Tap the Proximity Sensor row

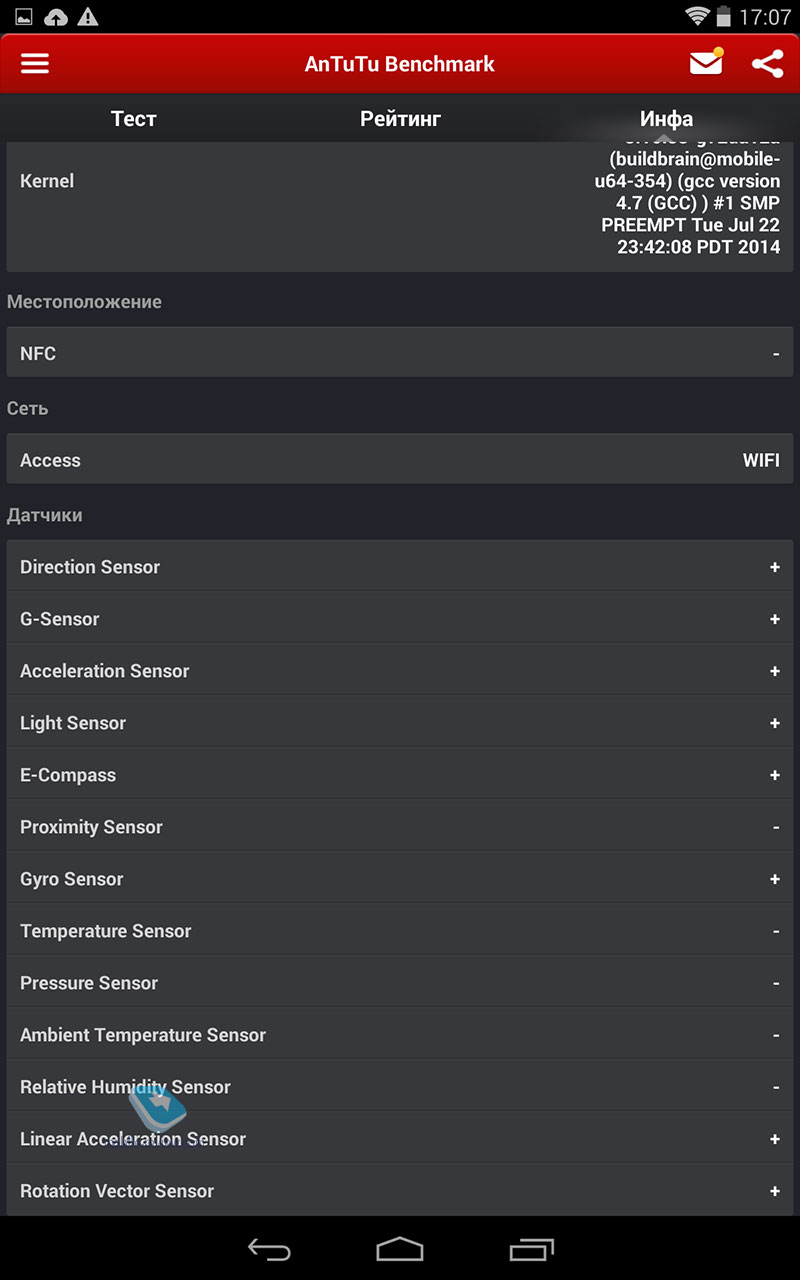coord(400,827)
